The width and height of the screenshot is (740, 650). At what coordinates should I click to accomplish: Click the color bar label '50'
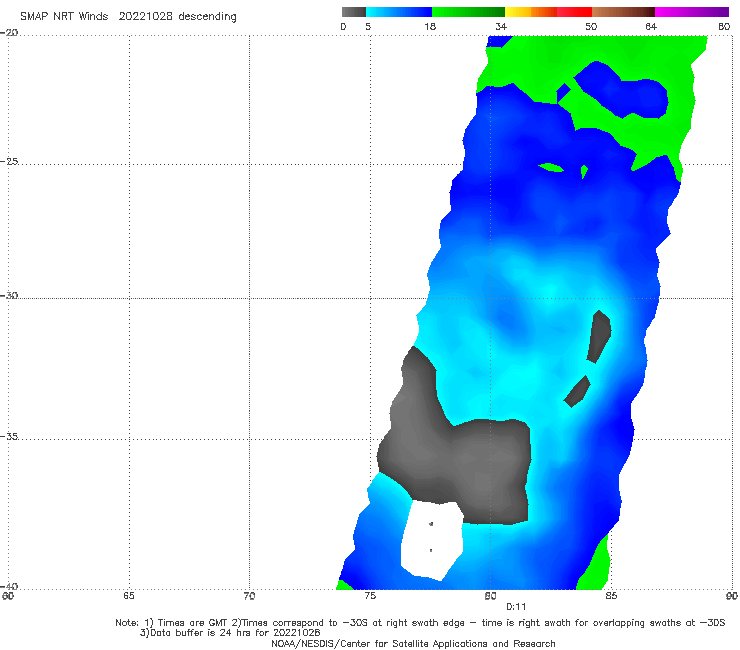(591, 26)
